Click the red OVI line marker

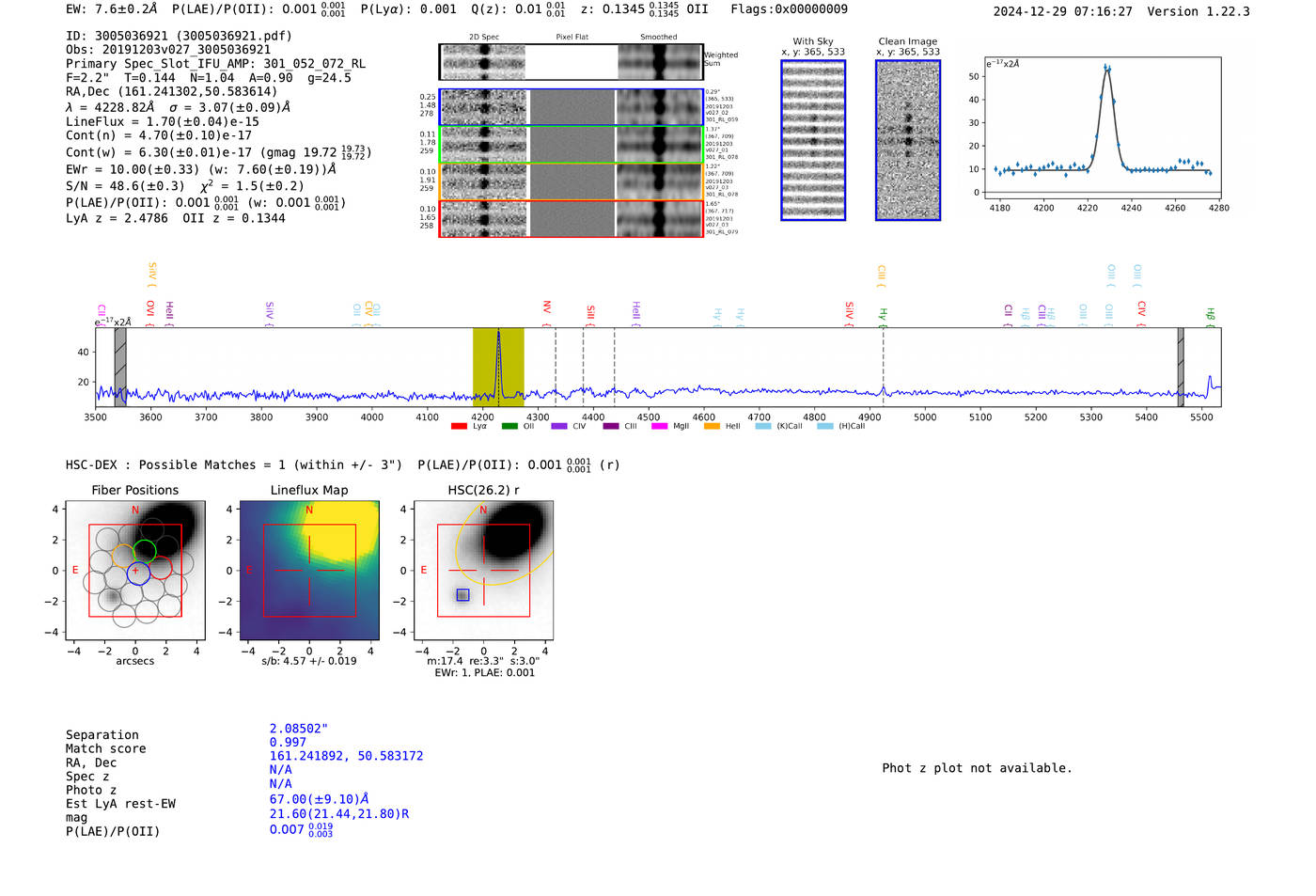click(150, 313)
